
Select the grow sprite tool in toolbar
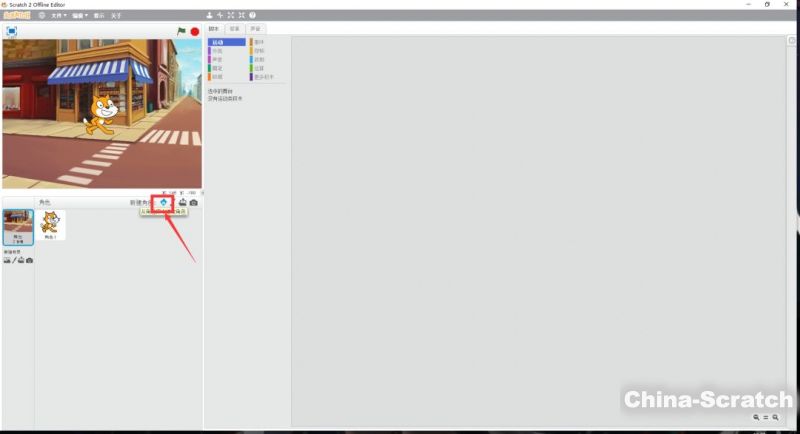[x=230, y=16]
